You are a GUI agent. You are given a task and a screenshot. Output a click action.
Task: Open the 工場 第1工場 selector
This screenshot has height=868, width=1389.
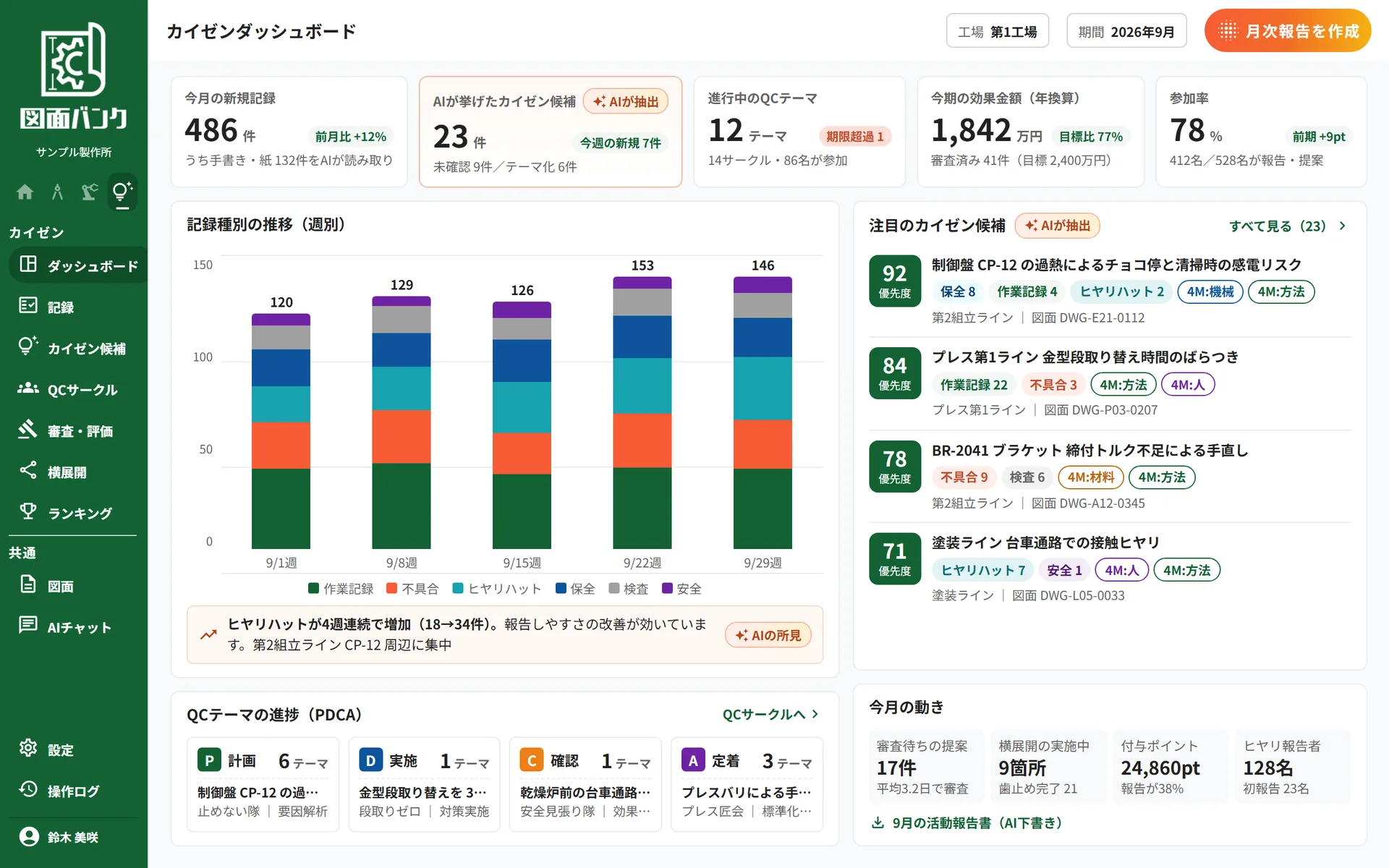coord(997,31)
